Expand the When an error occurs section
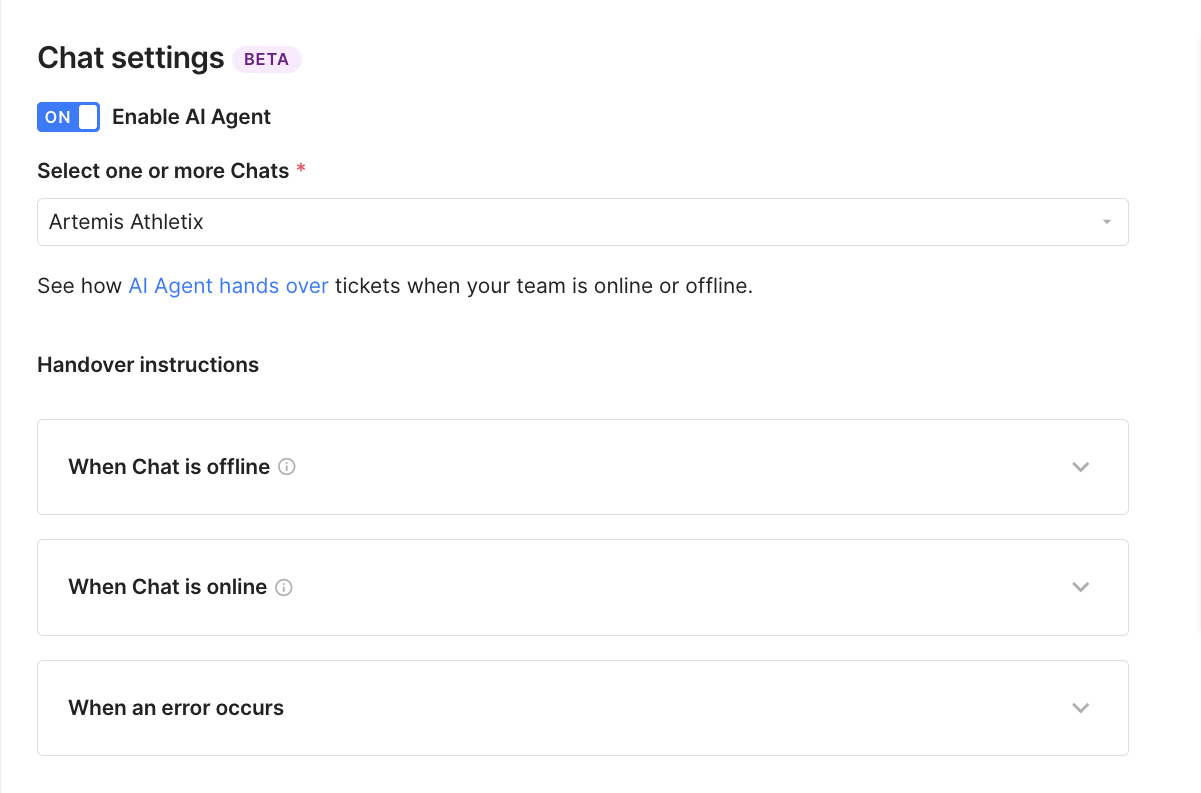The height and width of the screenshot is (793, 1201). (583, 708)
